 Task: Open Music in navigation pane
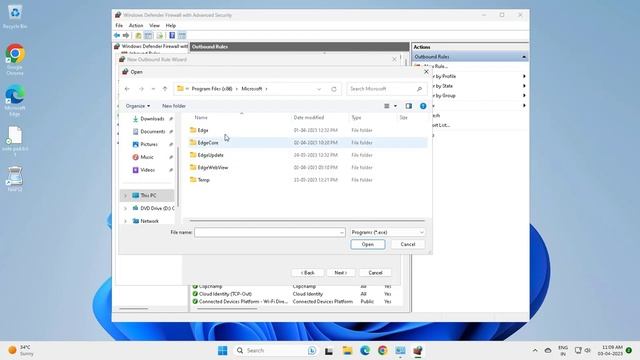[147, 157]
